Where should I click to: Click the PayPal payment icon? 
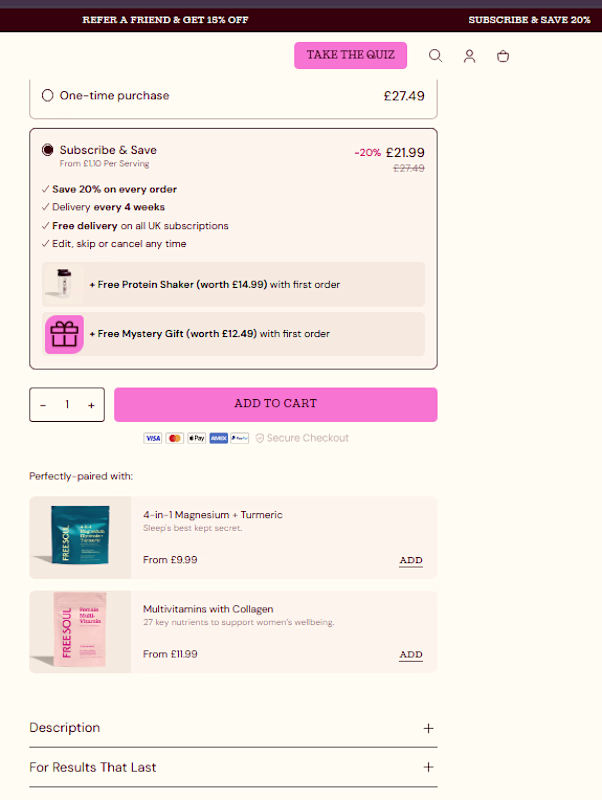click(240, 438)
